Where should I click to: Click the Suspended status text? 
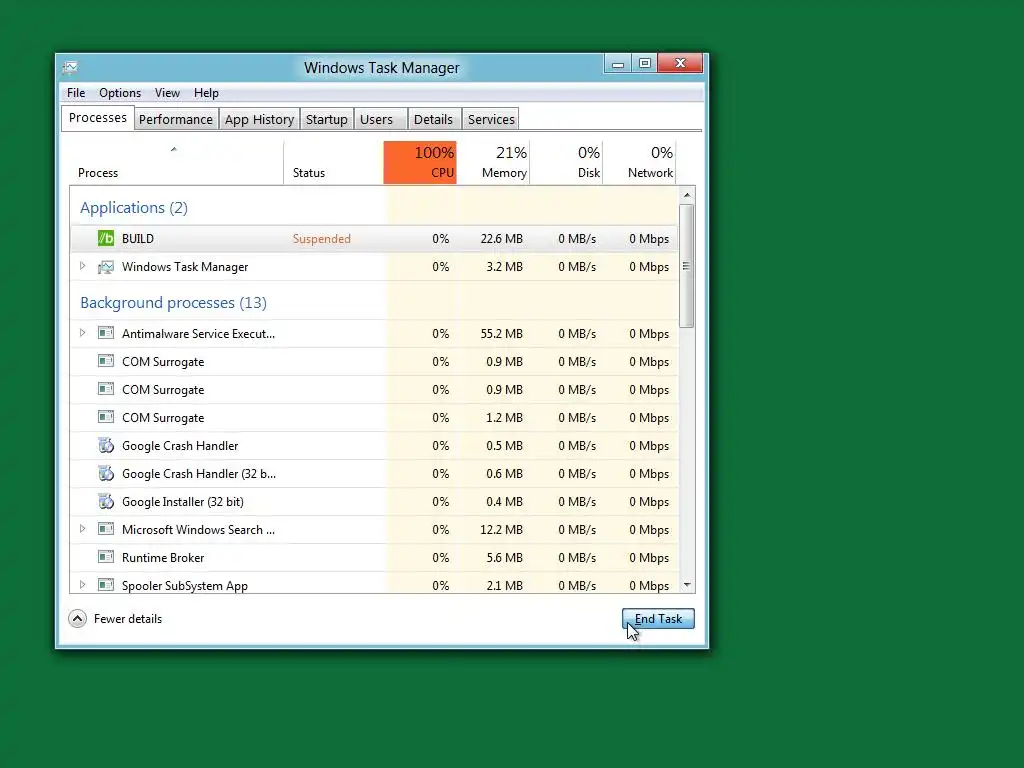coord(321,238)
